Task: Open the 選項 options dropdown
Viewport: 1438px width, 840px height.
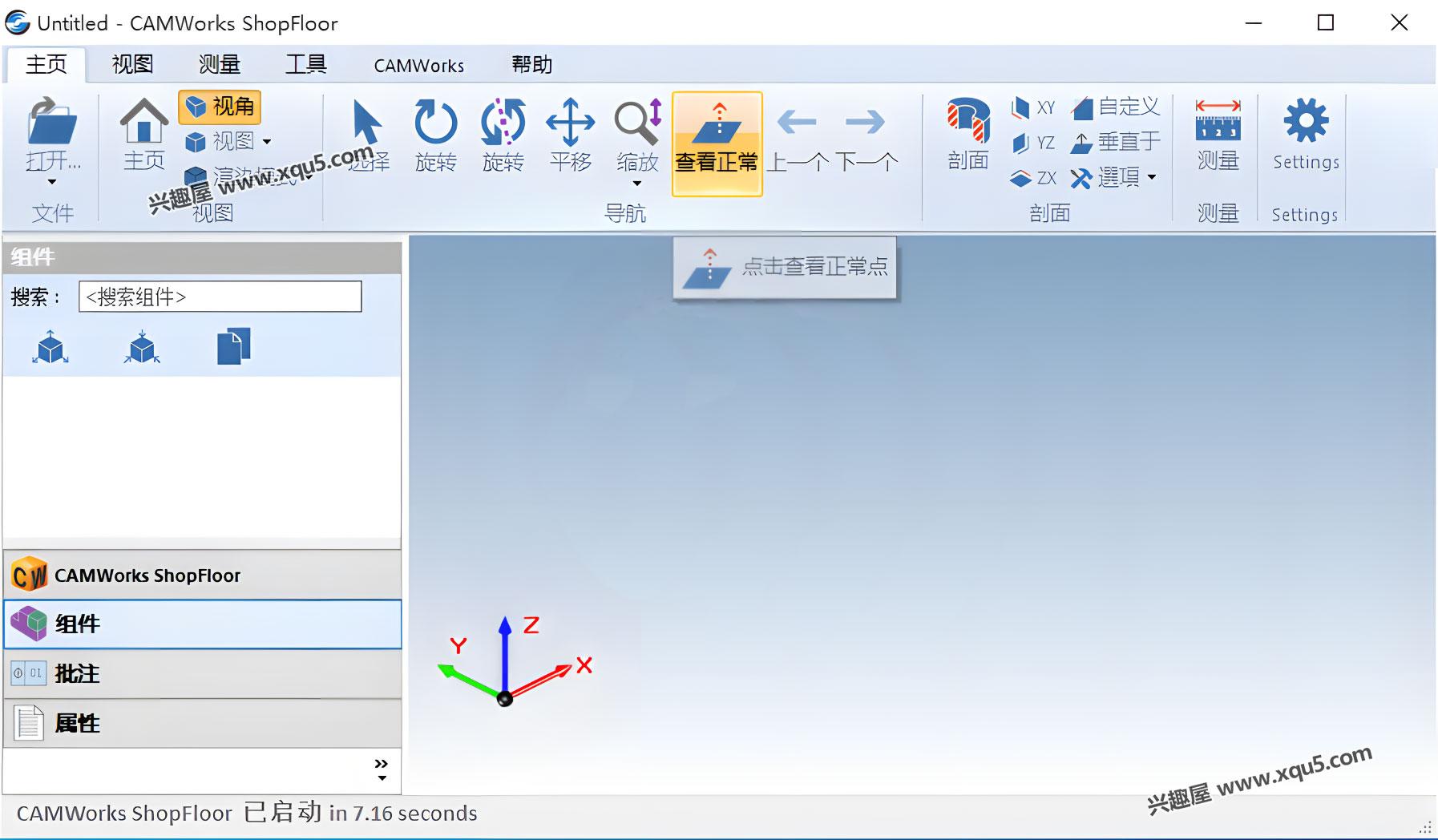Action: click(x=1113, y=177)
